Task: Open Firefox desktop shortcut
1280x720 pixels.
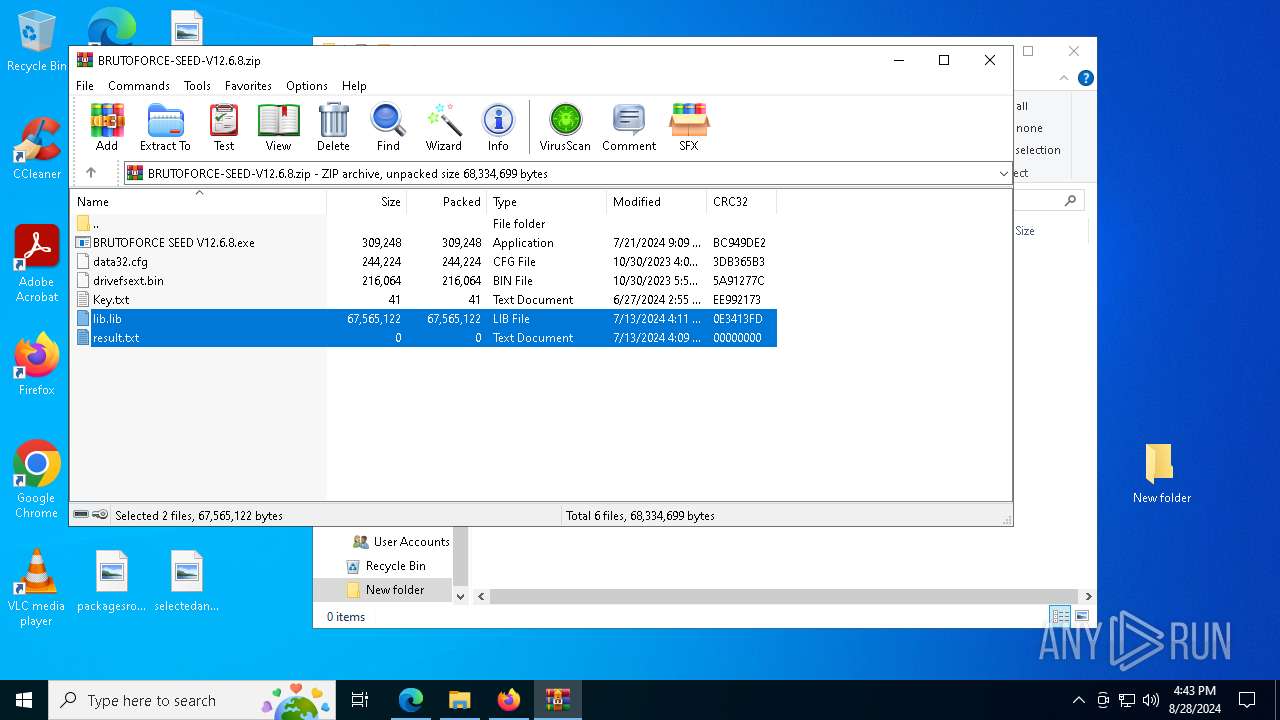Action: tap(37, 365)
